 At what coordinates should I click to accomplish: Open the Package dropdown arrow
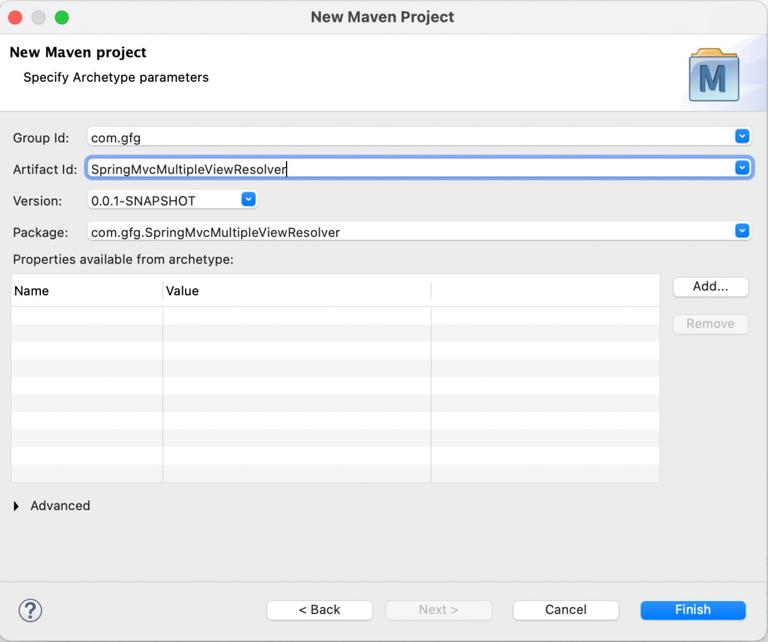[x=742, y=231]
